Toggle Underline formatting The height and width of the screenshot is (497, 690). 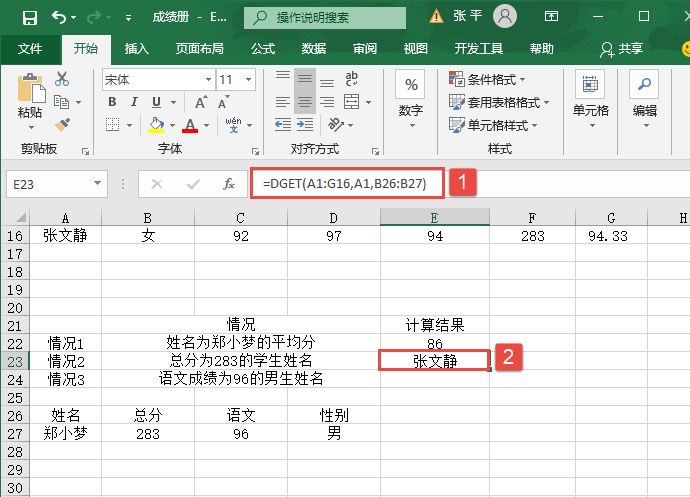click(156, 102)
